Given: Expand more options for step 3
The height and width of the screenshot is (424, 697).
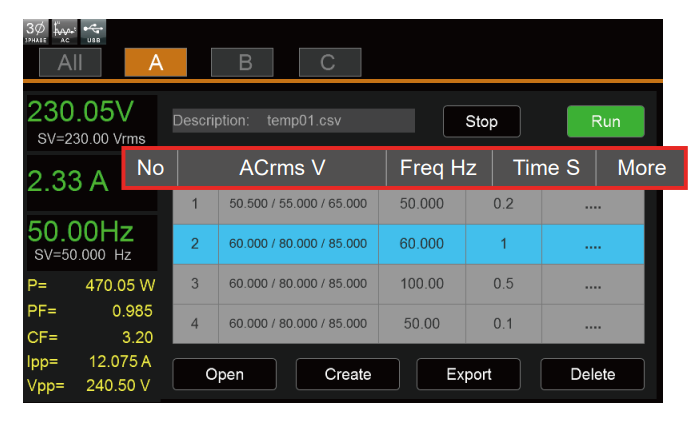Looking at the screenshot, I should tap(592, 284).
